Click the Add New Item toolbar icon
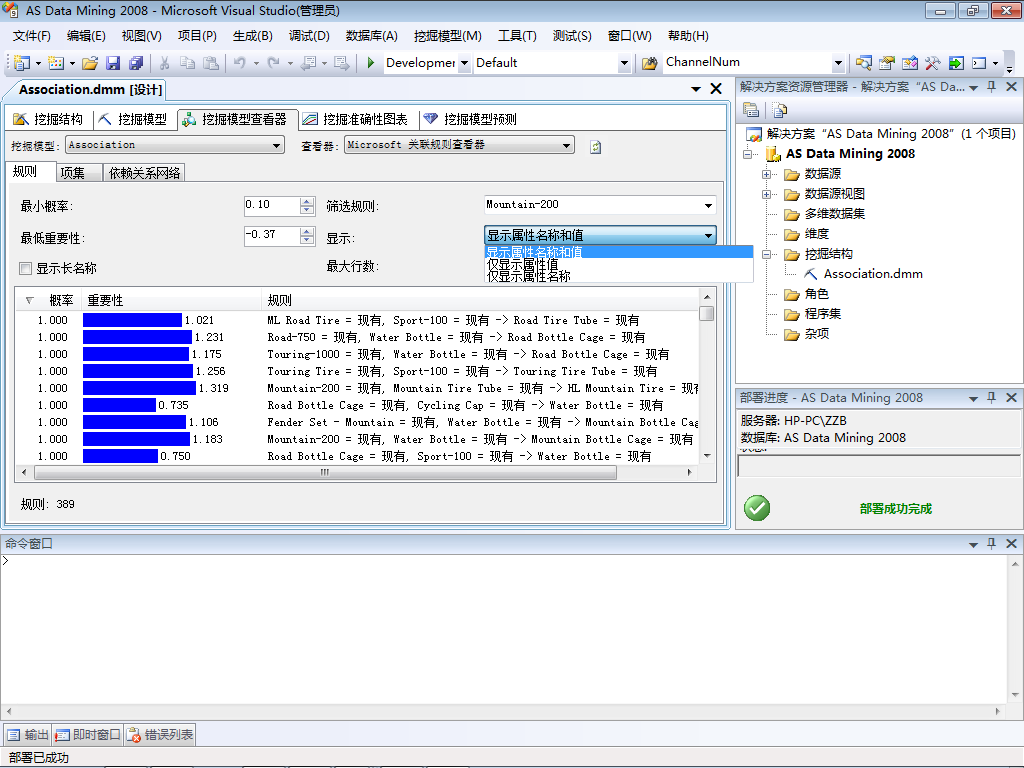Image resolution: width=1024 pixels, height=768 pixels. (56, 63)
